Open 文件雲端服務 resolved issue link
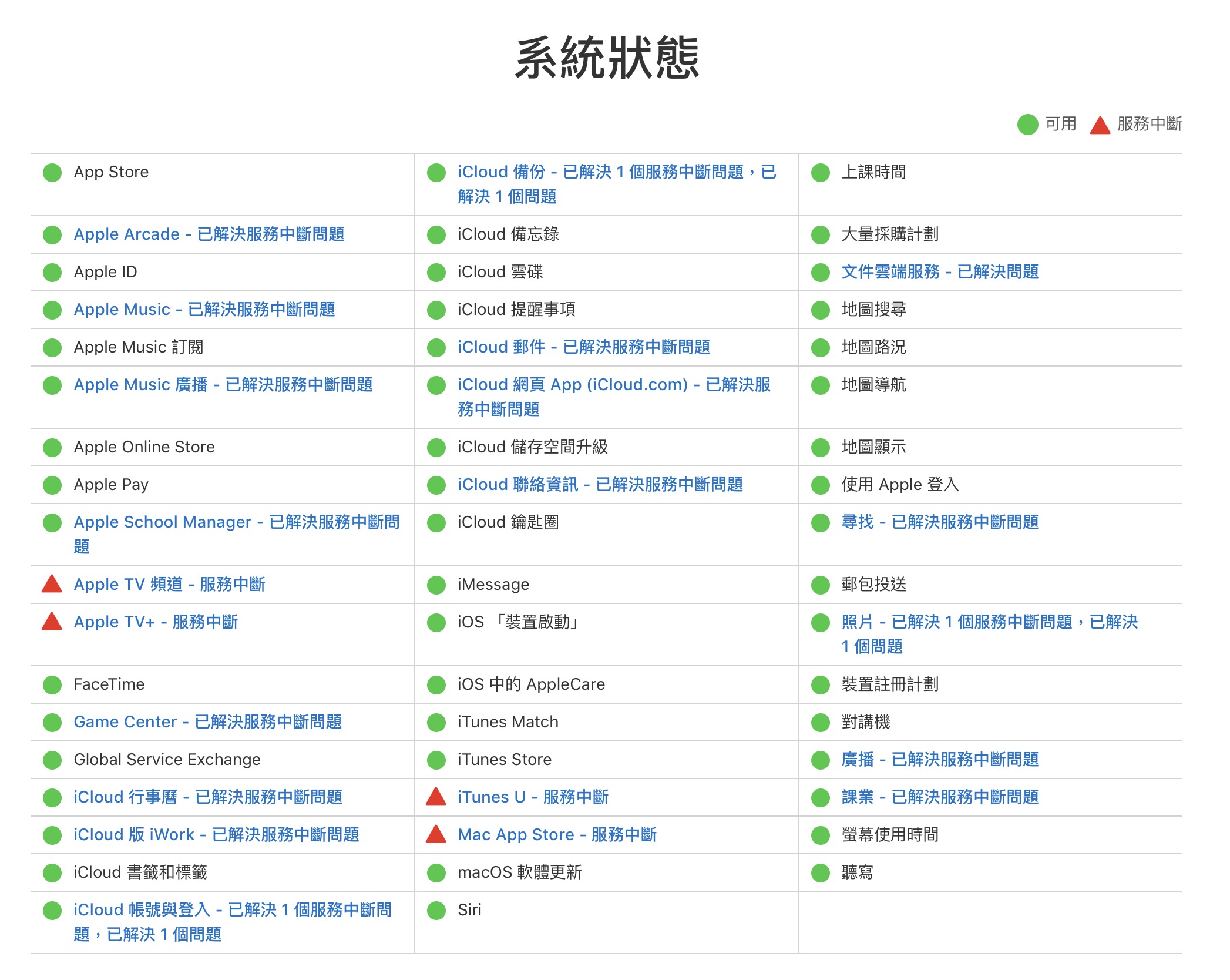The image size is (1230, 980). [x=940, y=271]
